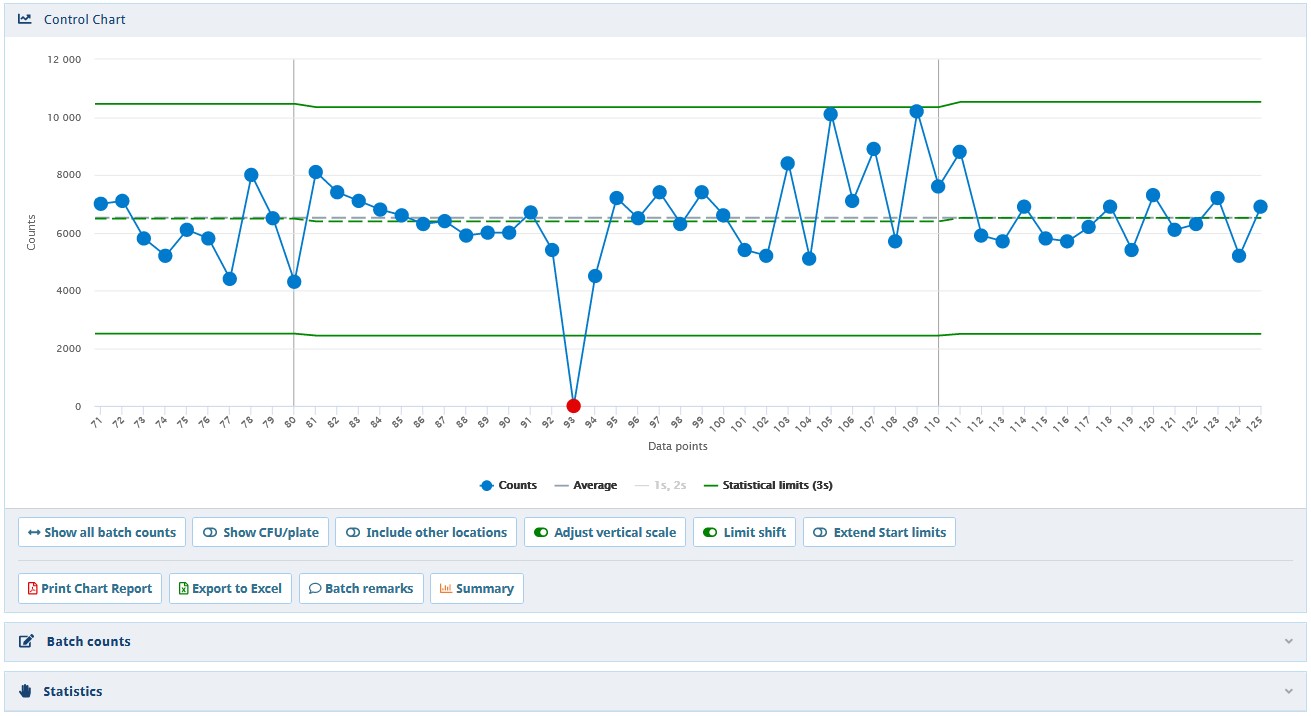This screenshot has width=1311, height=716.
Task: Click the hand icon beside Statistics
Action: [26, 692]
